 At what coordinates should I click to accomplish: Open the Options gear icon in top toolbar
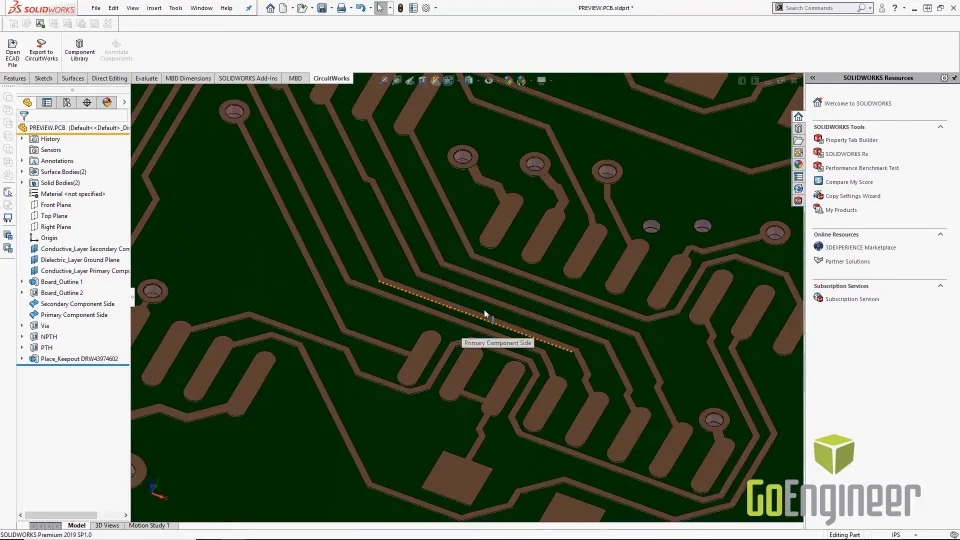click(426, 8)
